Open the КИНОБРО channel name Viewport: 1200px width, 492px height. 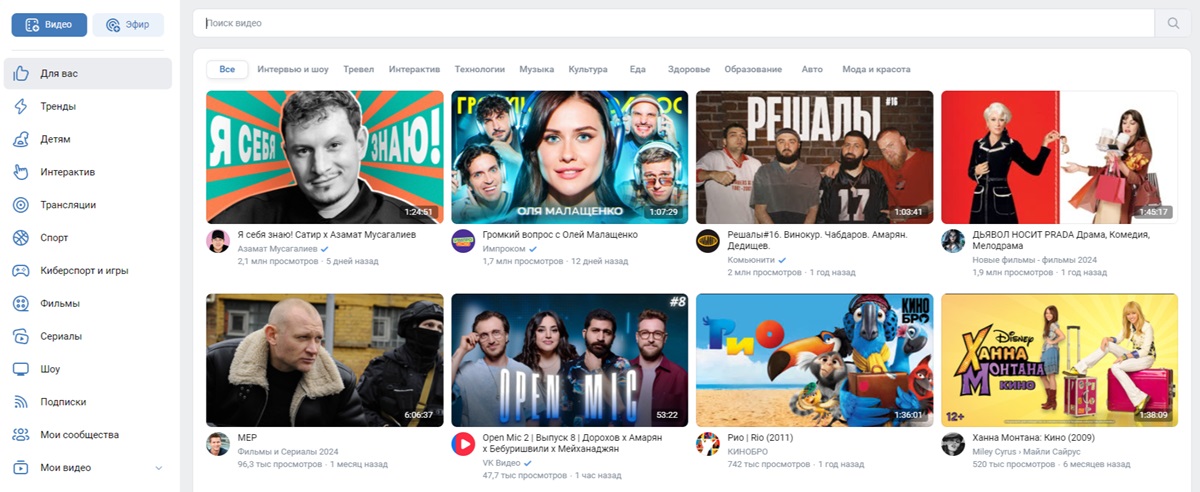point(747,451)
